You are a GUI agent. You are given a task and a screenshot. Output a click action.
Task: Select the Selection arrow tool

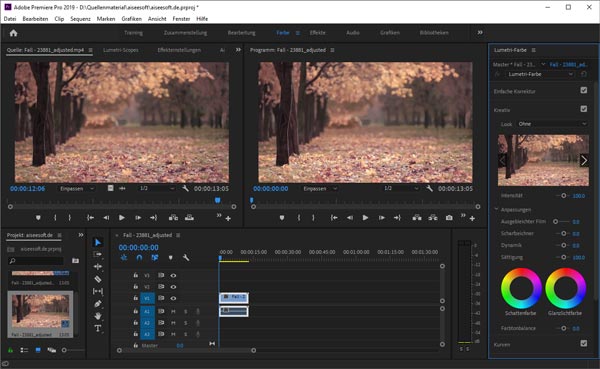point(98,242)
